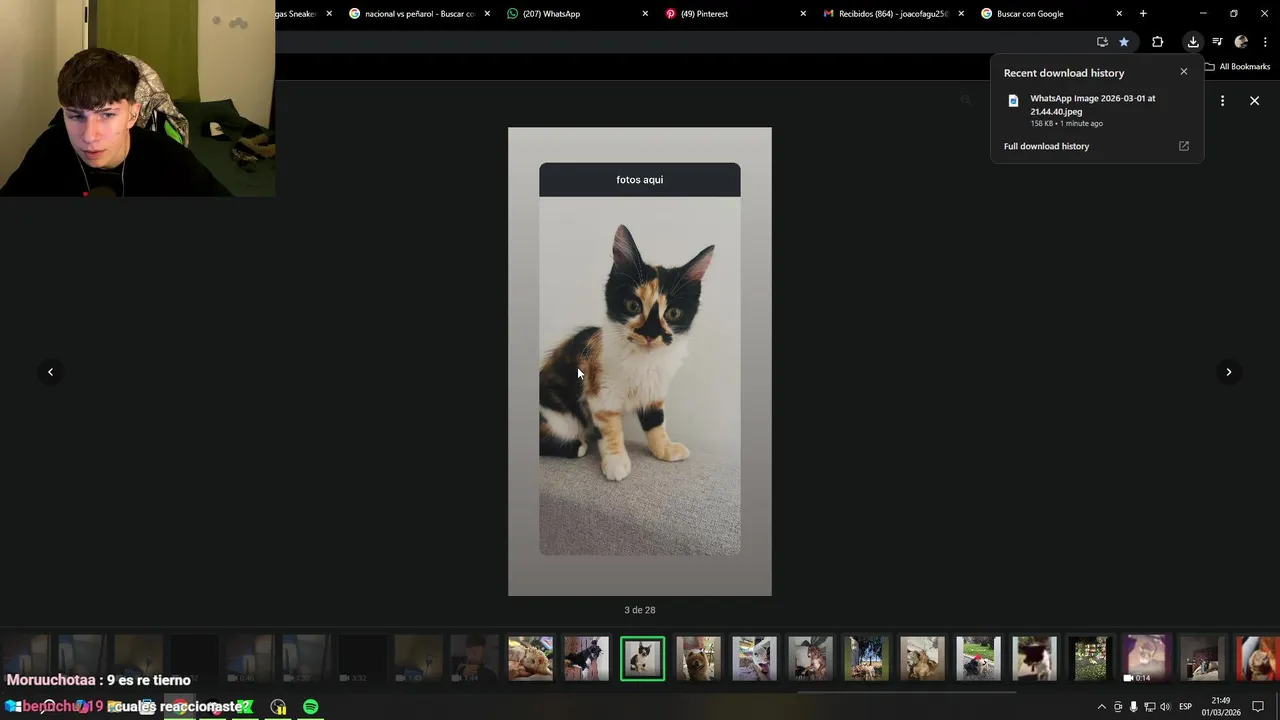Click the Pinterest tab favicon

671,14
